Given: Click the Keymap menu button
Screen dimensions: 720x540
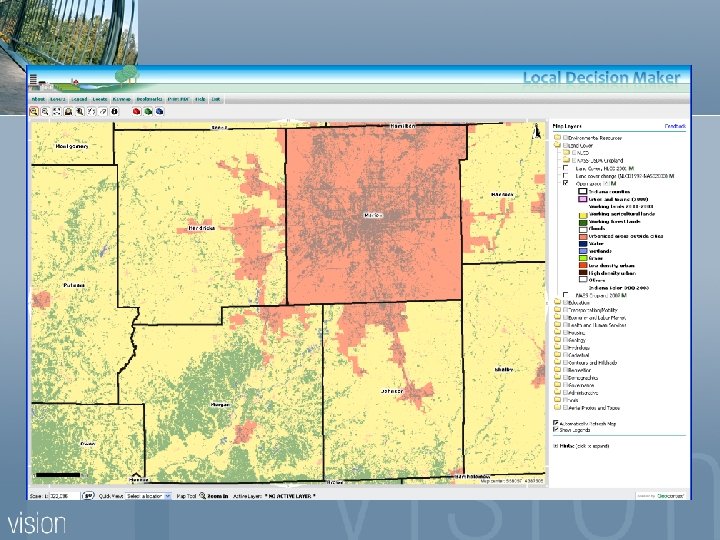Looking at the screenshot, I should pyautogui.click(x=122, y=99).
